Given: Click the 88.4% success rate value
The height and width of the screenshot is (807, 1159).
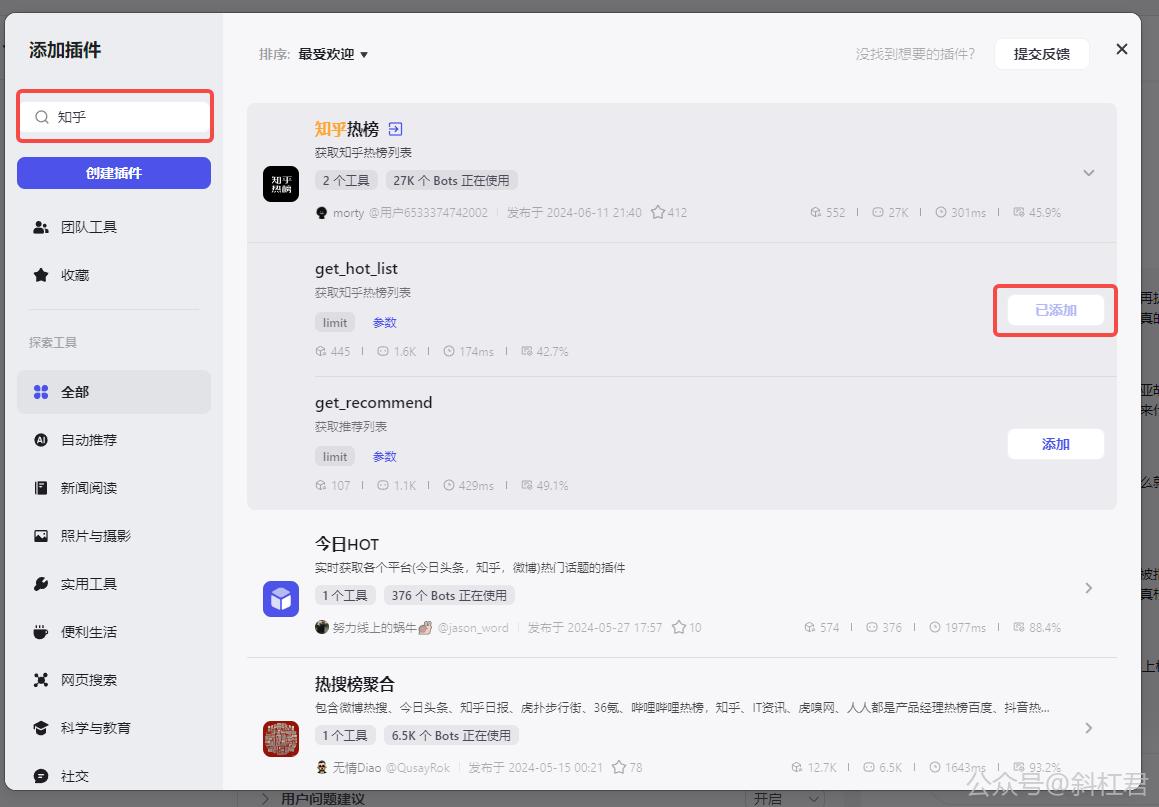Looking at the screenshot, I should (x=1045, y=627).
